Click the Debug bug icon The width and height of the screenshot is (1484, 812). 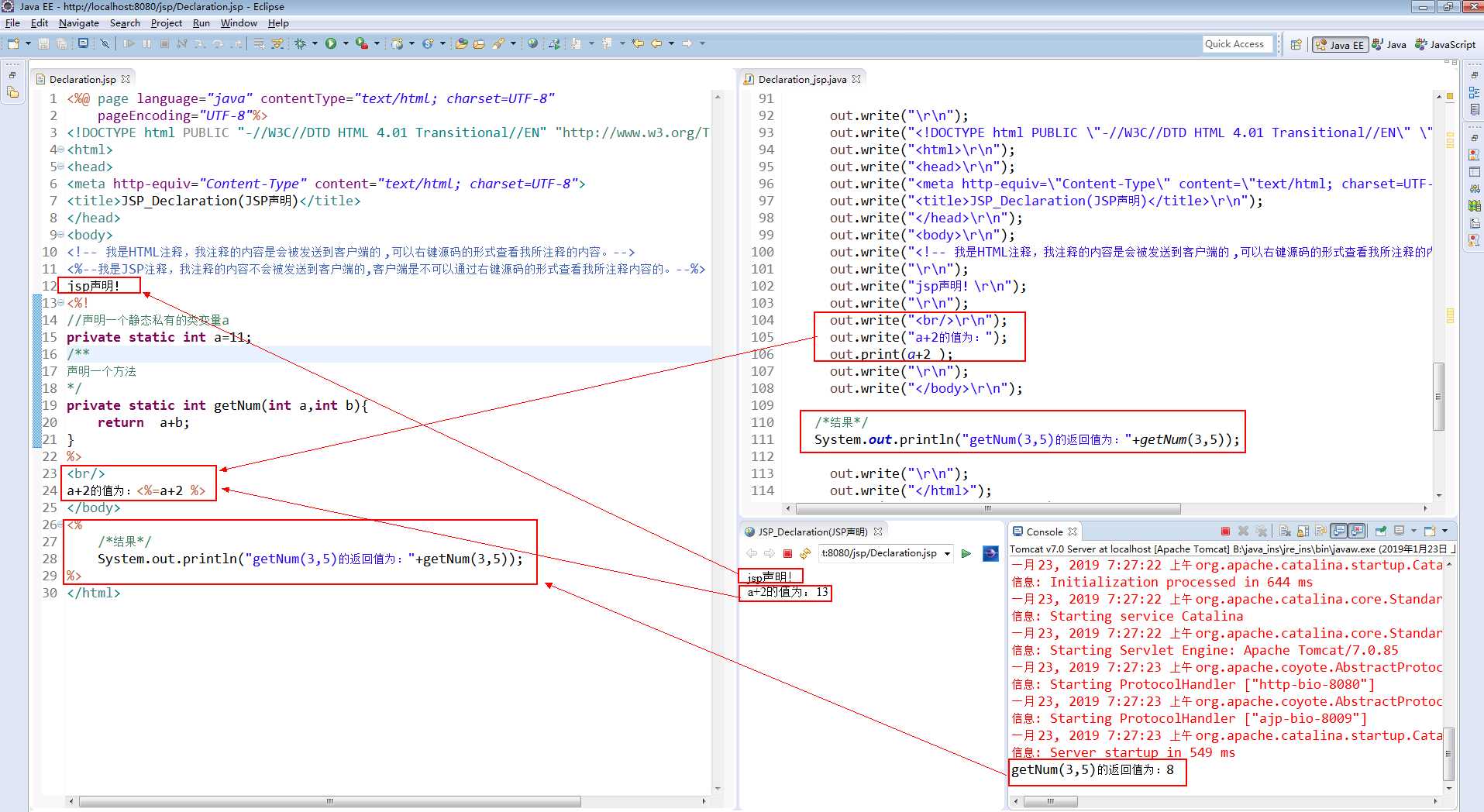[300, 43]
